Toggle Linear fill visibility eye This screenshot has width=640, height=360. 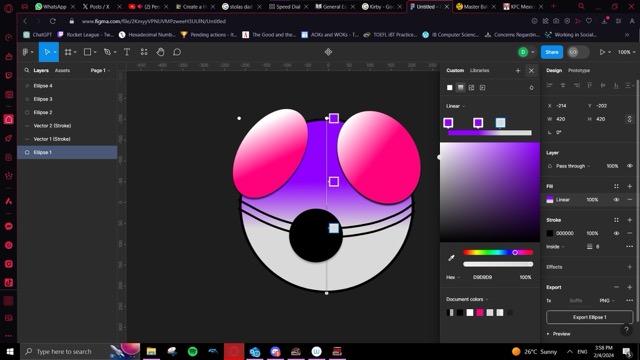pyautogui.click(x=616, y=200)
